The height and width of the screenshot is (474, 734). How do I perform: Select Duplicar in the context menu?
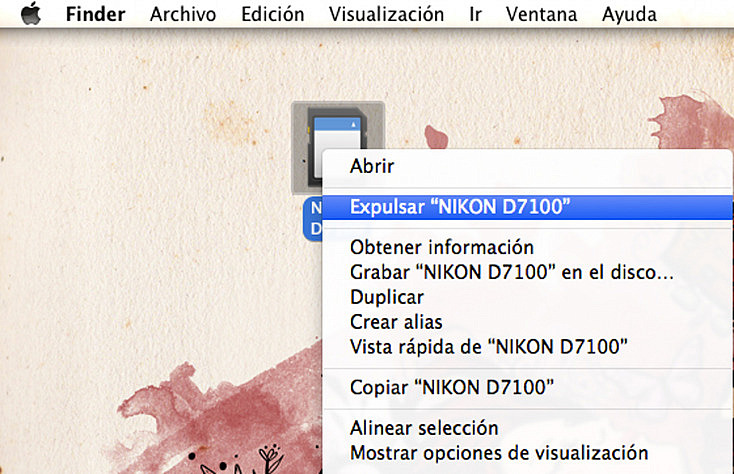click(528, 297)
